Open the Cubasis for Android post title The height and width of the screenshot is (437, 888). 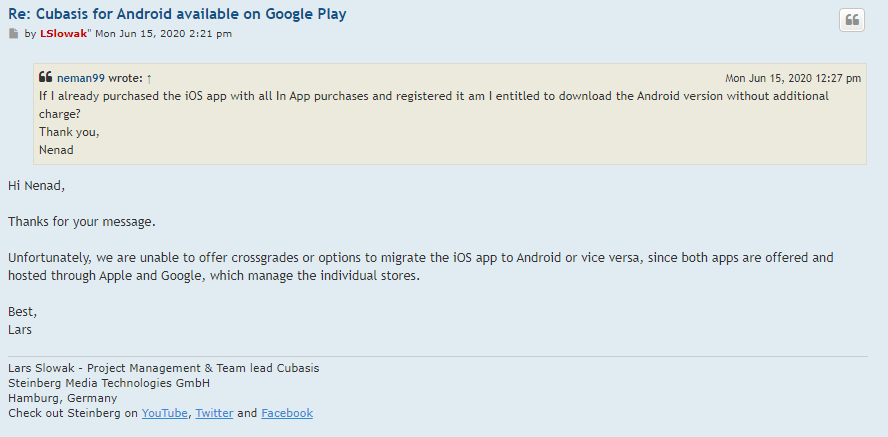coord(177,14)
